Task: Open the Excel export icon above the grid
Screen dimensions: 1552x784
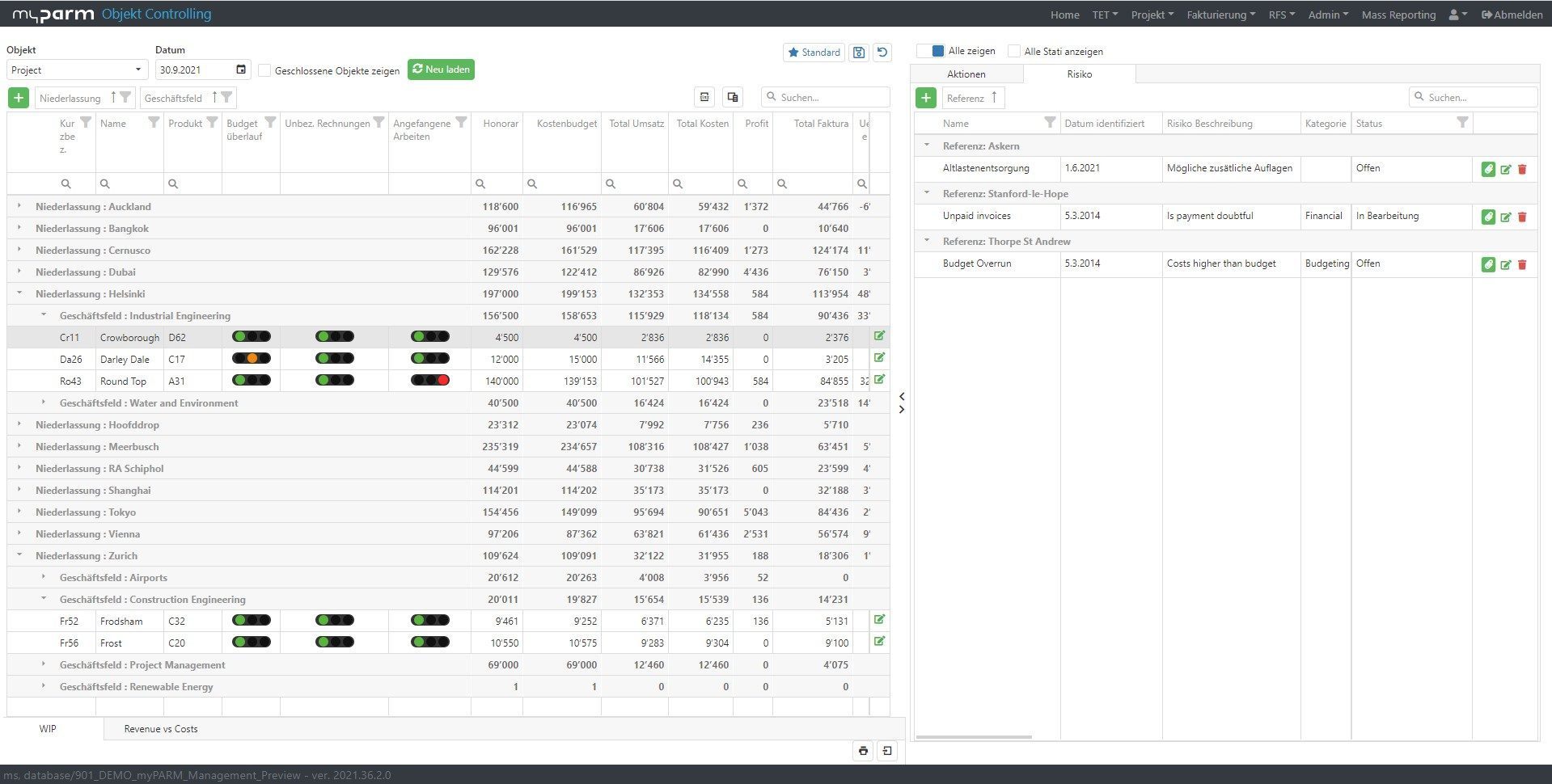Action: (x=704, y=96)
